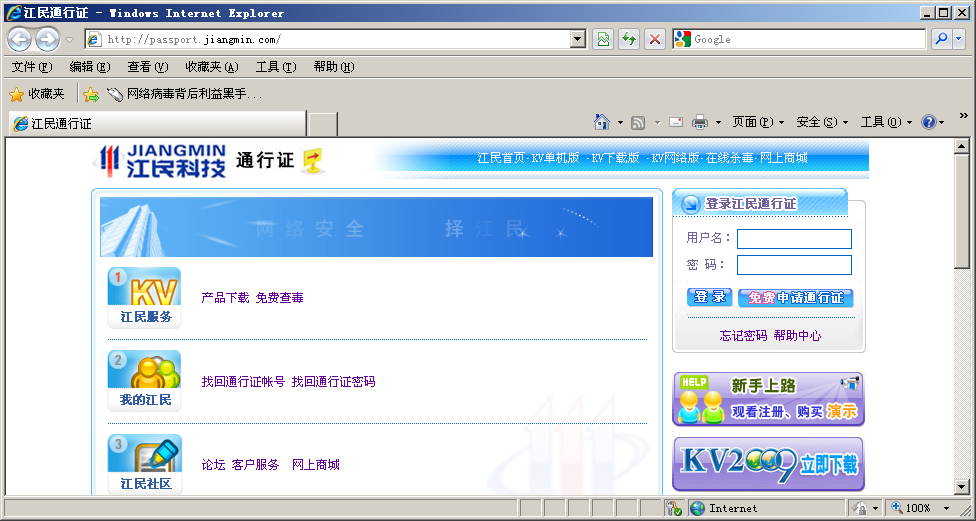Click the Print icon
The image size is (976, 521).
700,122
